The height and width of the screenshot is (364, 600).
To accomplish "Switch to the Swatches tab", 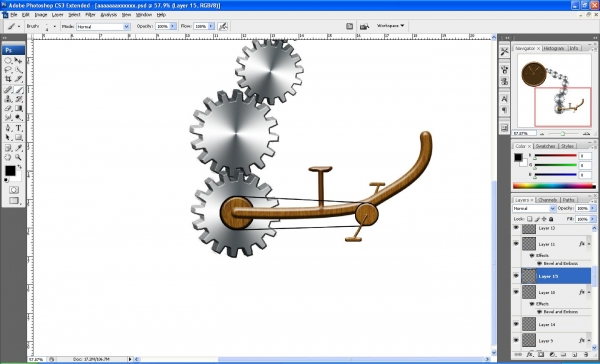I will [545, 146].
